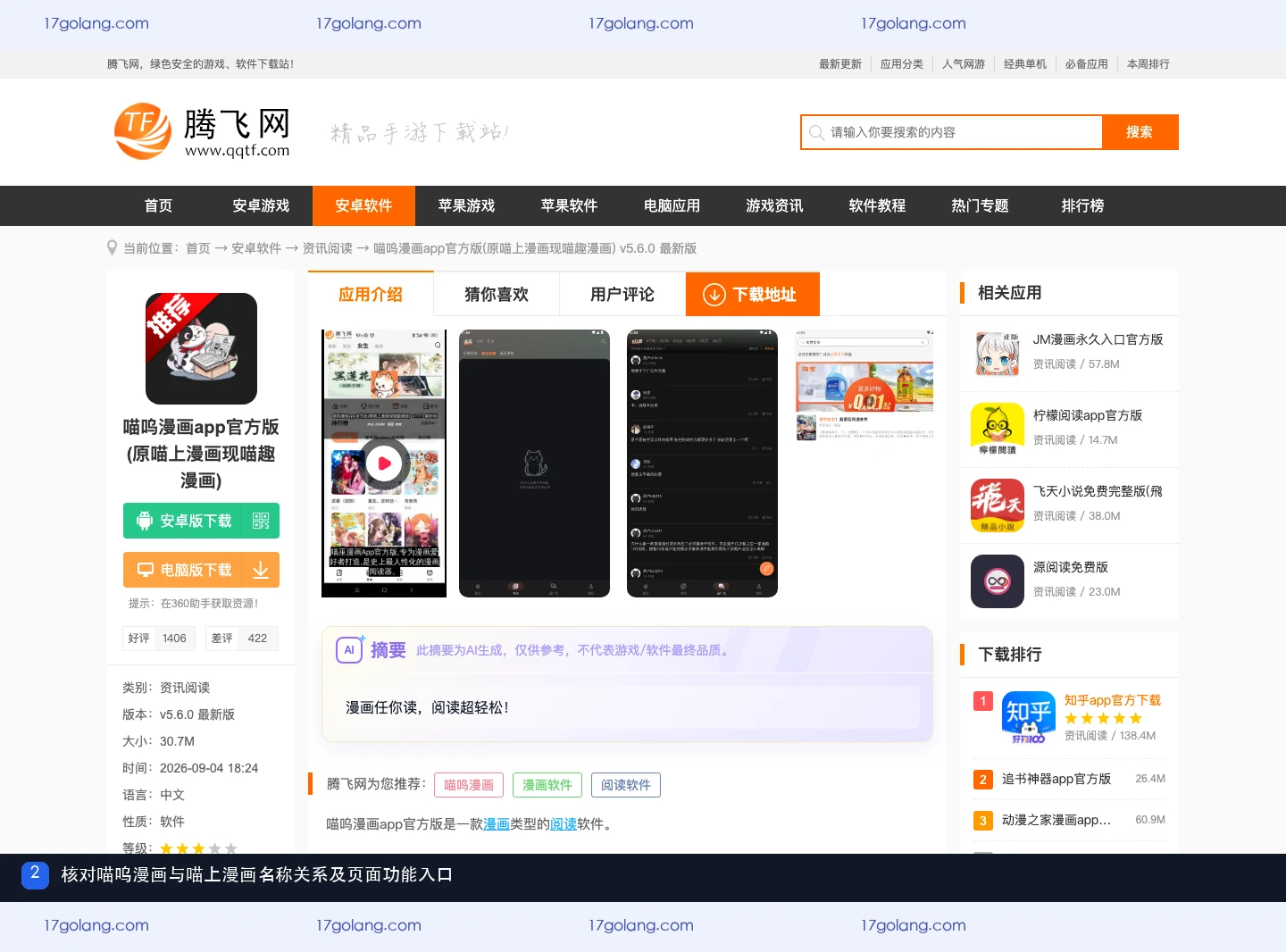Screen dimensions: 1286x952
Task: Open 首页 in main navigation
Action: pos(158,205)
